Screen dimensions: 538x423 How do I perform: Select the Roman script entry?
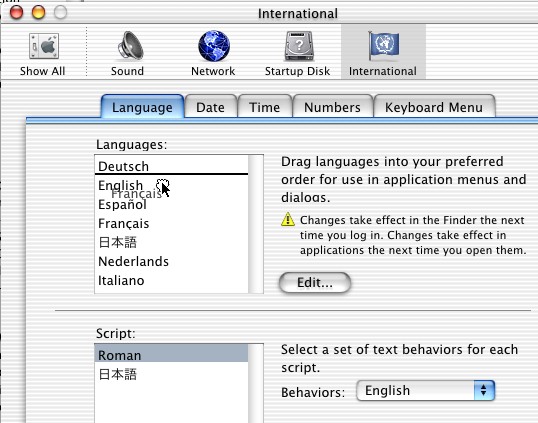click(171, 355)
